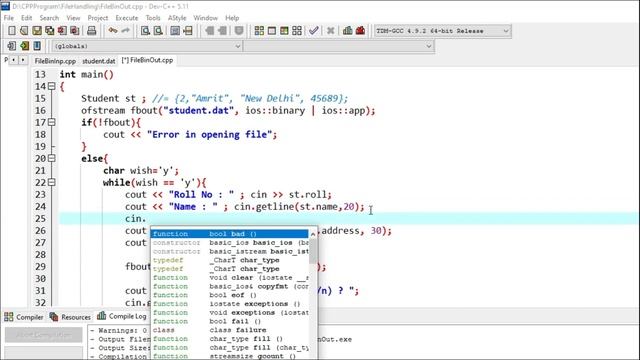Click the Open file toolbar icon
Viewport: 640px width, 360px height.
pyautogui.click(x=24, y=31)
